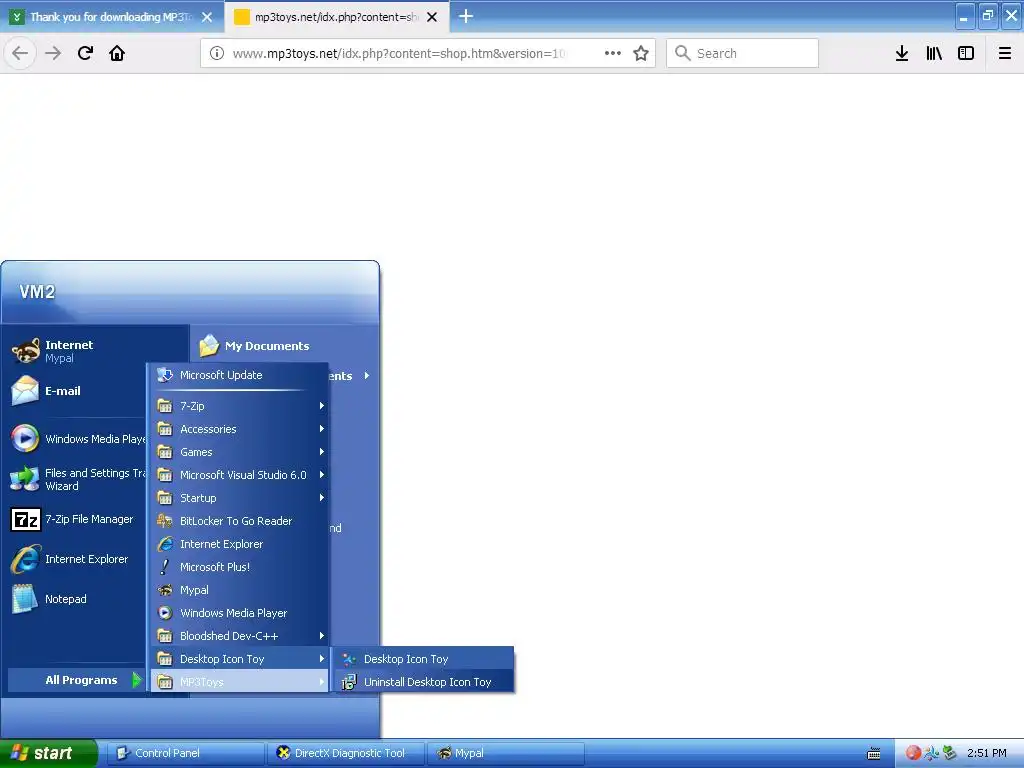
Task: Expand the Startup folder
Action: click(x=239, y=498)
